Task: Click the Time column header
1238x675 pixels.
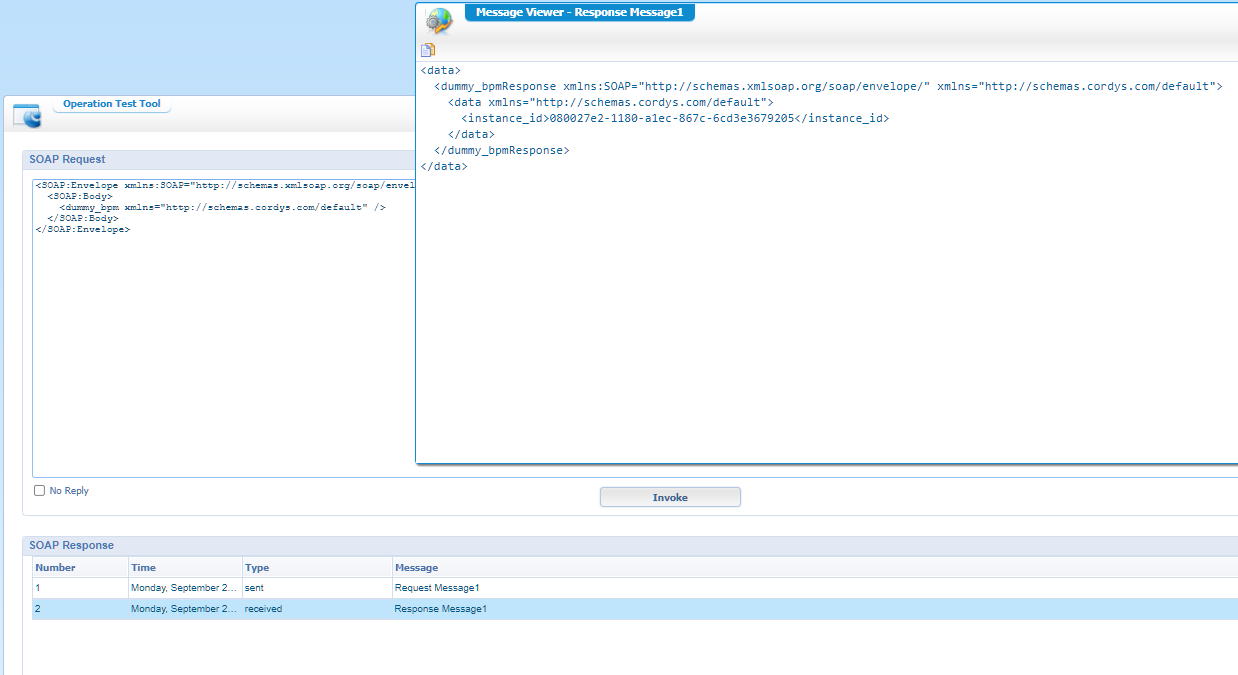Action: [x=143, y=567]
